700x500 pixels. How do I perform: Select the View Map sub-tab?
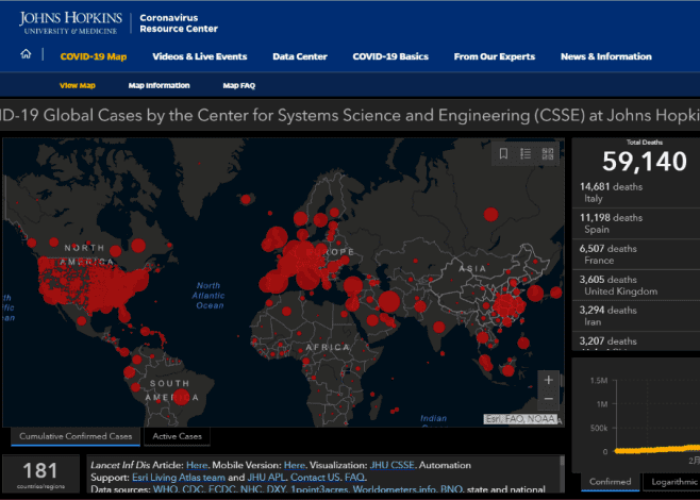pos(78,85)
